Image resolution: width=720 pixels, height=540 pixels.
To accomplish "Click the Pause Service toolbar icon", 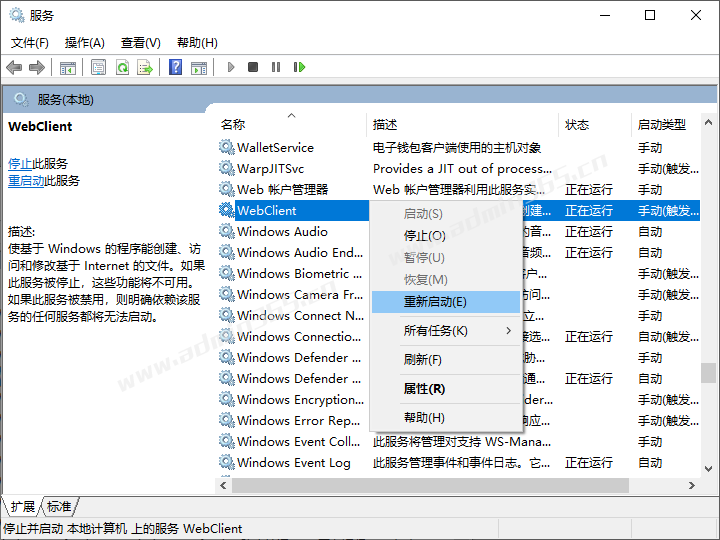I will pos(276,68).
